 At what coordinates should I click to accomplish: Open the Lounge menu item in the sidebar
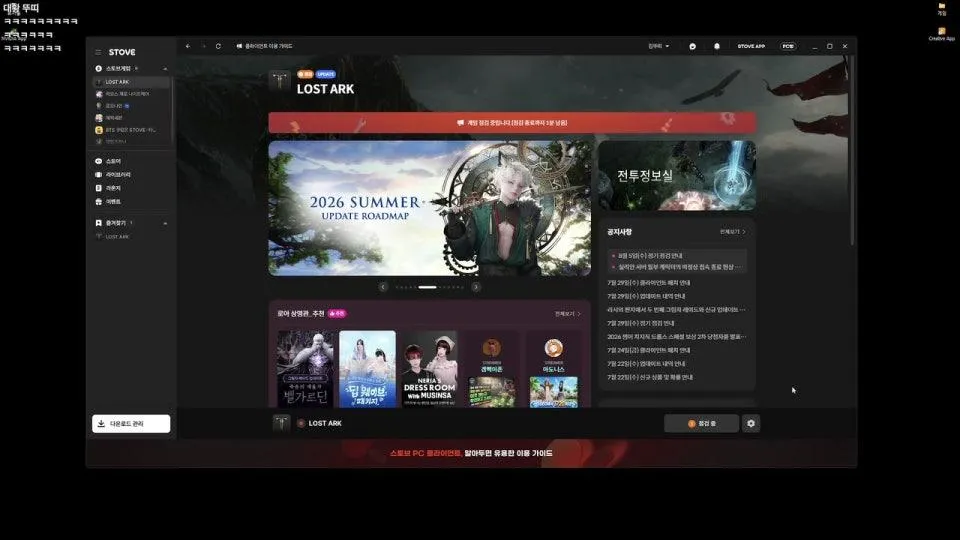coord(108,189)
